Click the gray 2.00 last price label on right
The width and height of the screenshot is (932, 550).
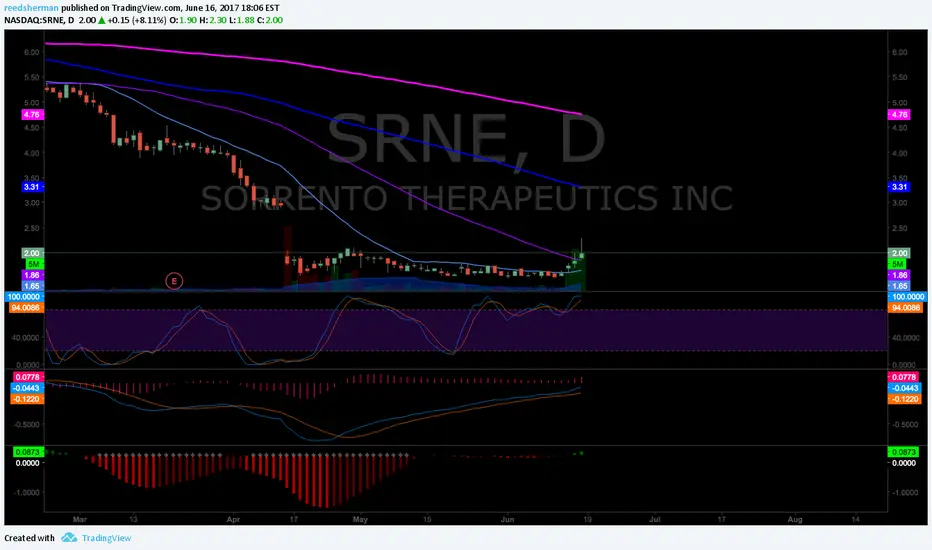899,253
